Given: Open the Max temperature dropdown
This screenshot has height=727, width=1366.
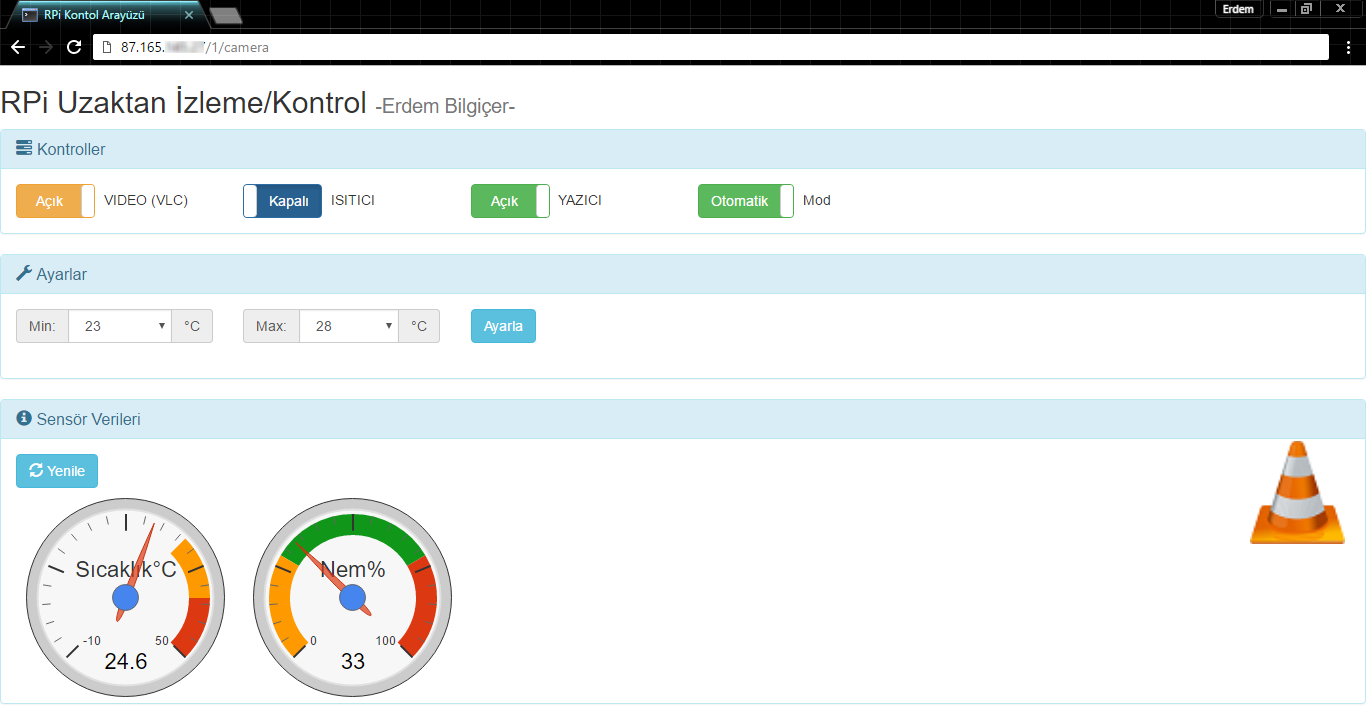Looking at the screenshot, I should pyautogui.click(x=347, y=326).
